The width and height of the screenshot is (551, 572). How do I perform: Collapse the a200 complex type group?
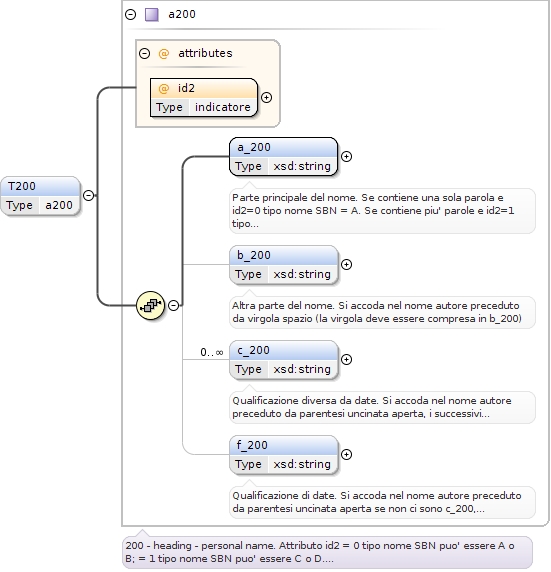point(130,15)
